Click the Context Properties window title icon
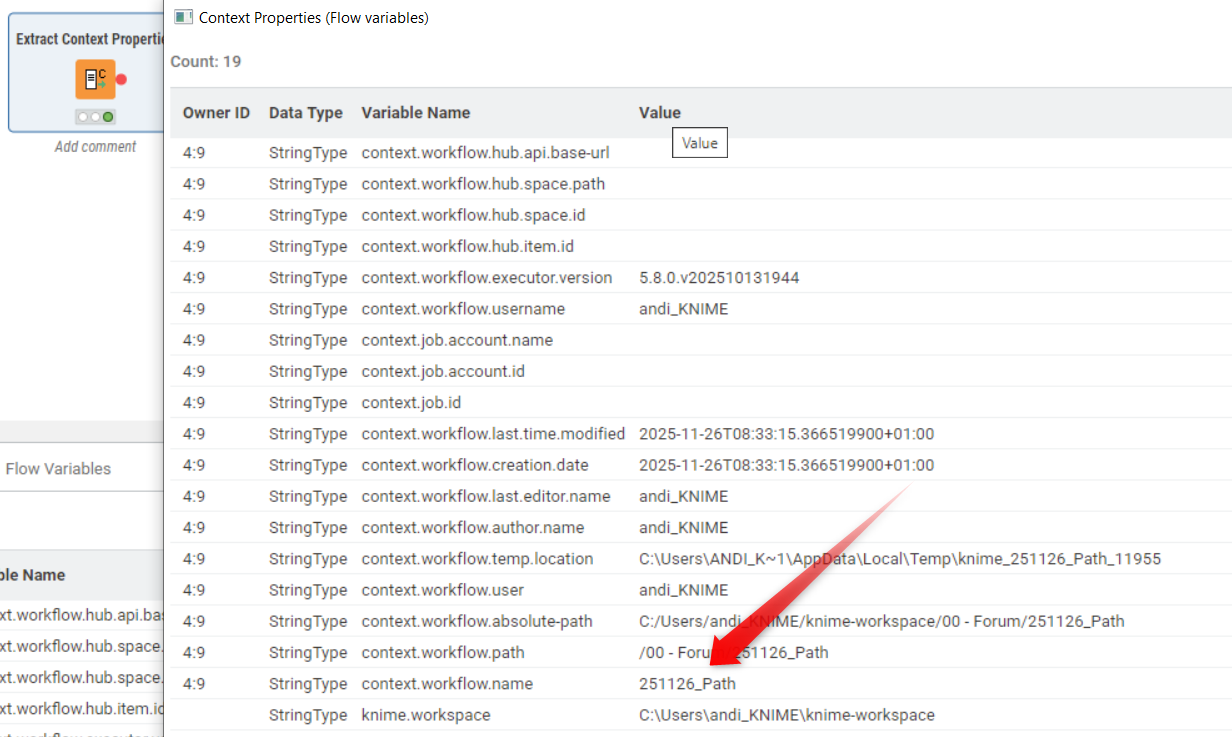The height and width of the screenshot is (737, 1232). tap(183, 17)
